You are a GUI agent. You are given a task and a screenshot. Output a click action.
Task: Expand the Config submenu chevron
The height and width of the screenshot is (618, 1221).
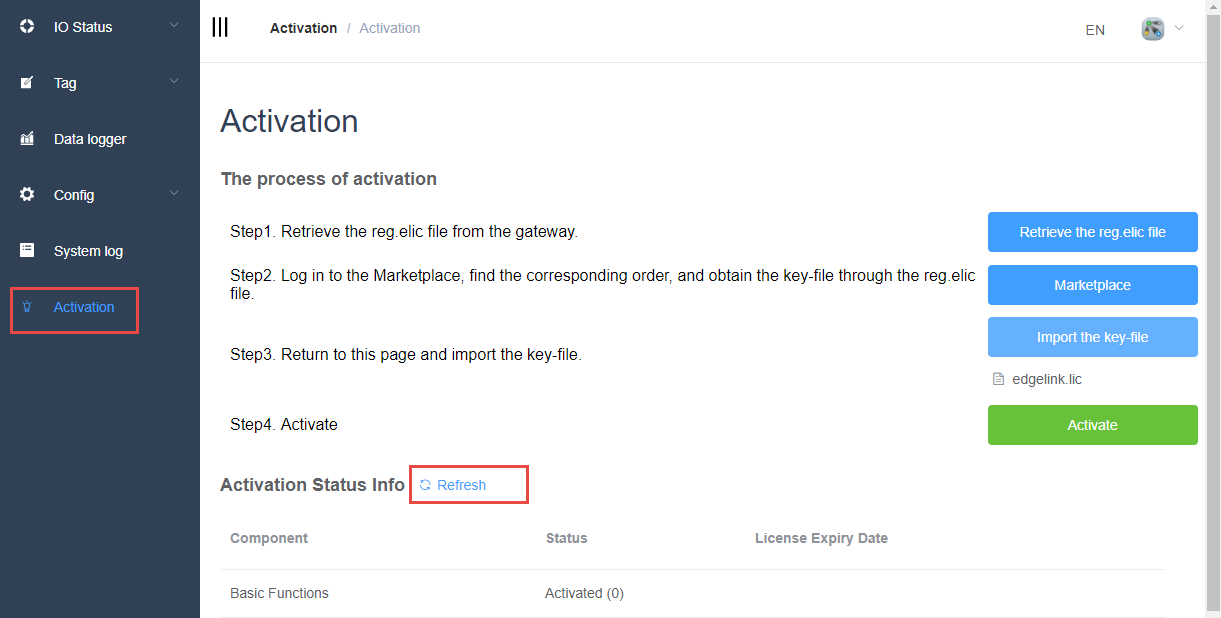(174, 193)
